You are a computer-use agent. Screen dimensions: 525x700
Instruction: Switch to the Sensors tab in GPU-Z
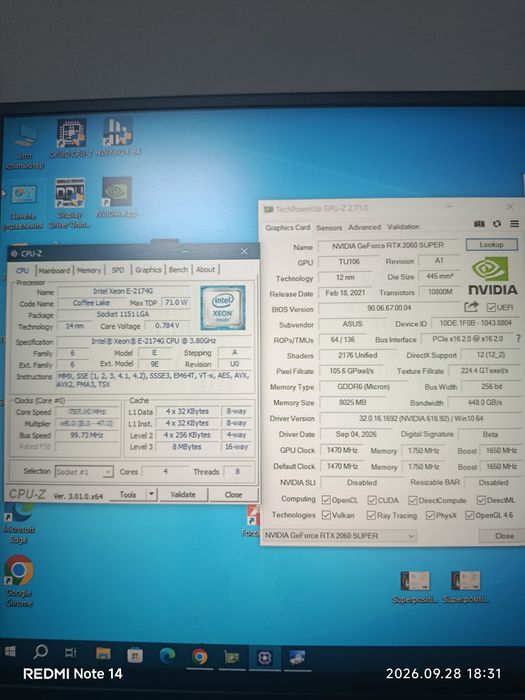point(329,228)
